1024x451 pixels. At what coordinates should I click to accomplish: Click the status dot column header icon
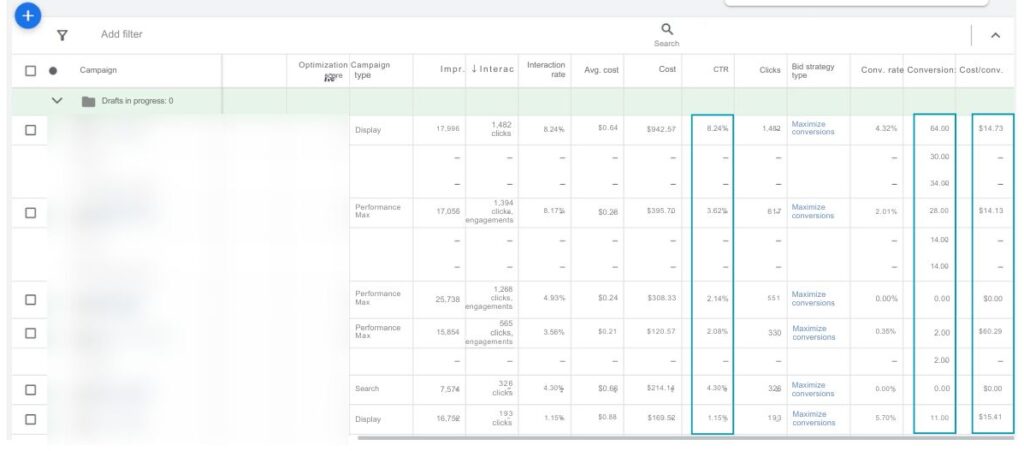point(52,71)
